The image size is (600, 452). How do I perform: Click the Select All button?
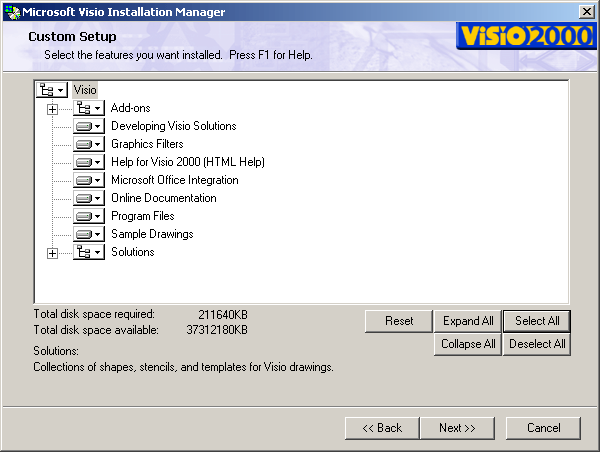(537, 321)
